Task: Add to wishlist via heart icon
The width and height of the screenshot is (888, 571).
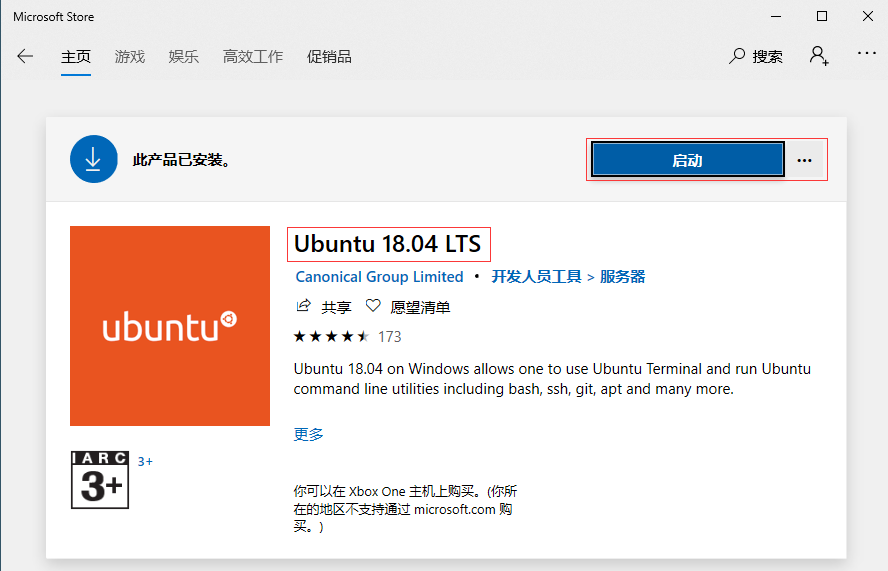Action: click(373, 306)
